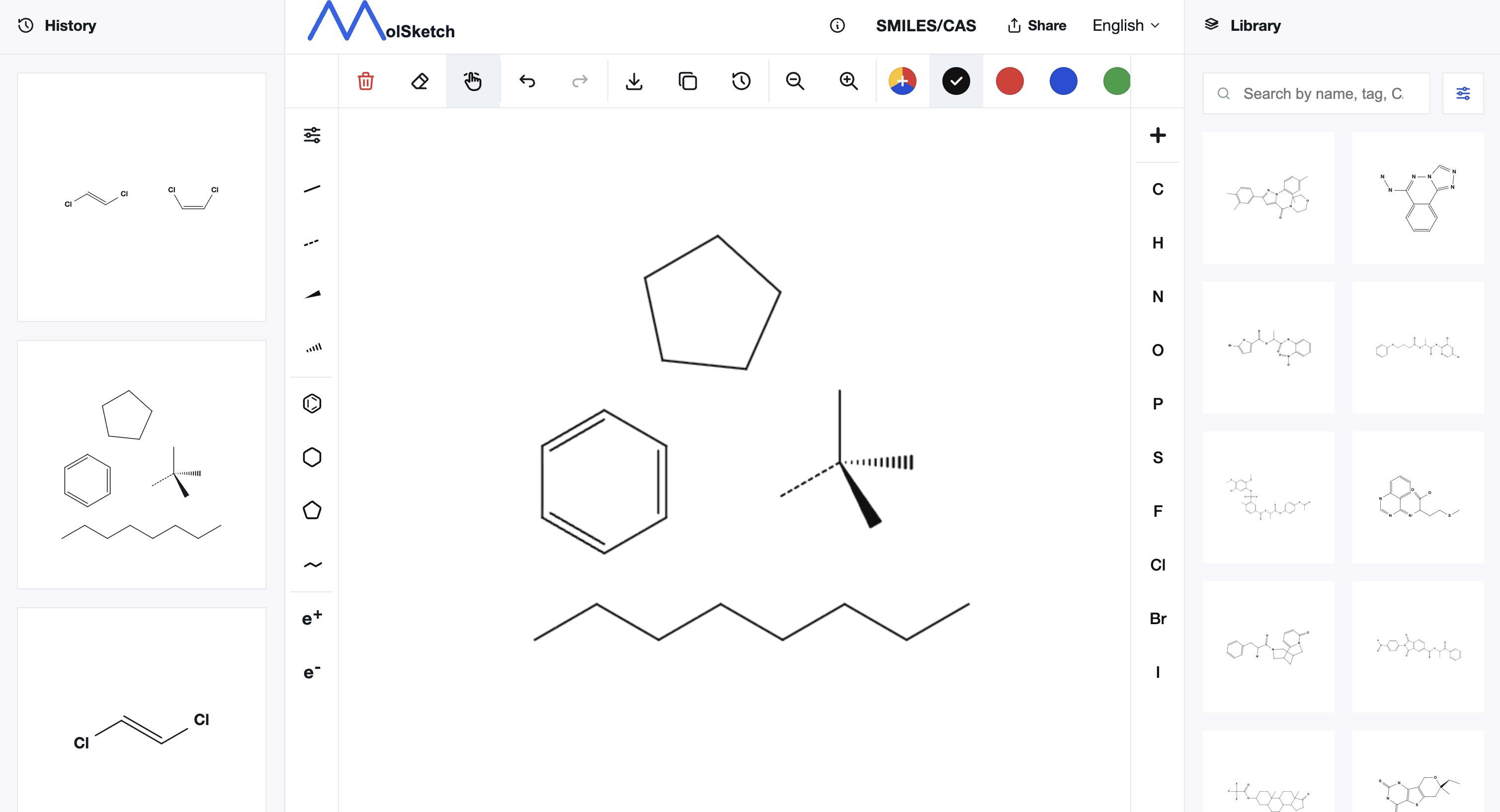Click the octane zigzag chain on canvas
The width and height of the screenshot is (1500, 812).
751,622
